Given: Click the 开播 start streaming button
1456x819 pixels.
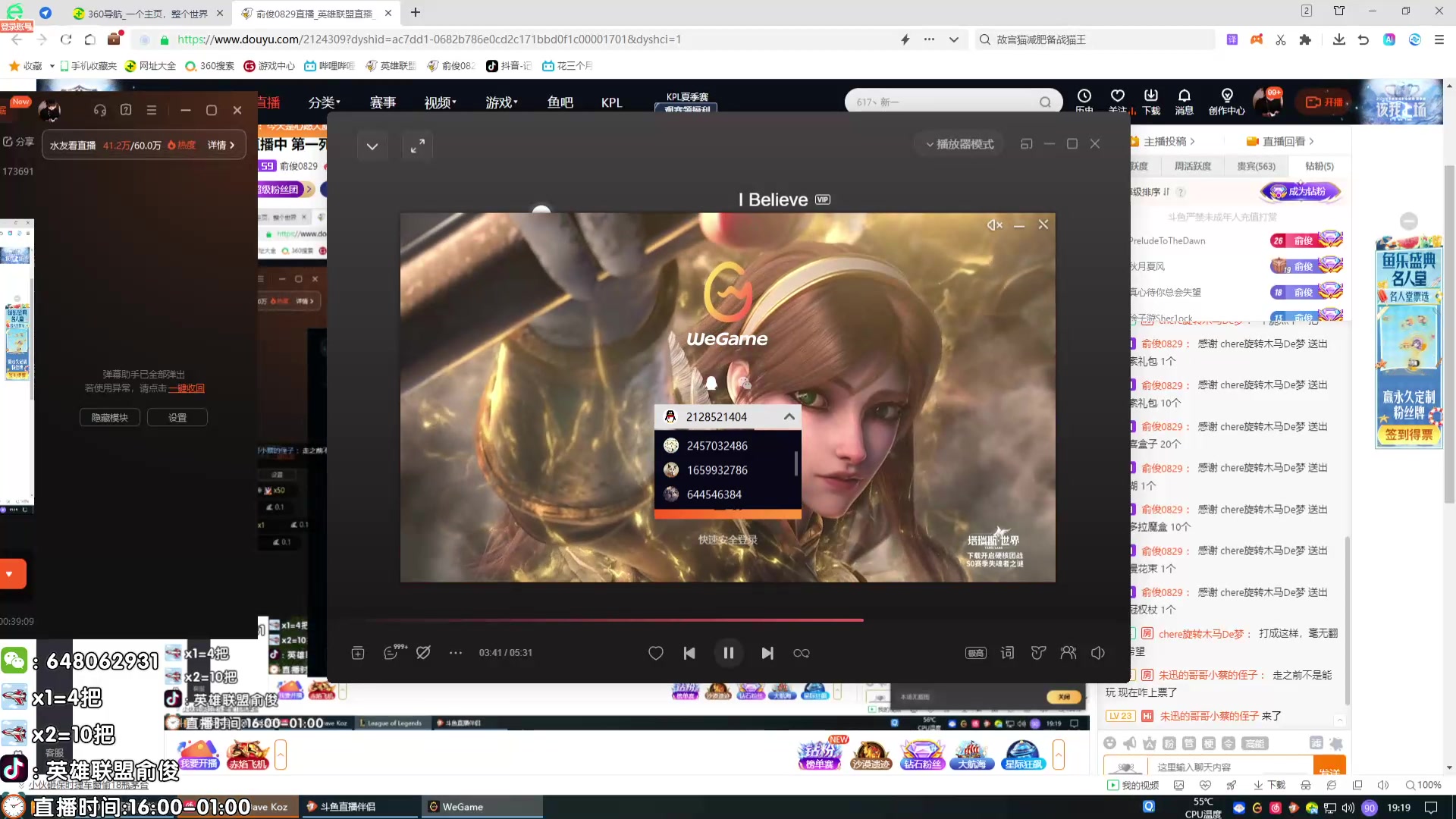Looking at the screenshot, I should [x=1324, y=102].
